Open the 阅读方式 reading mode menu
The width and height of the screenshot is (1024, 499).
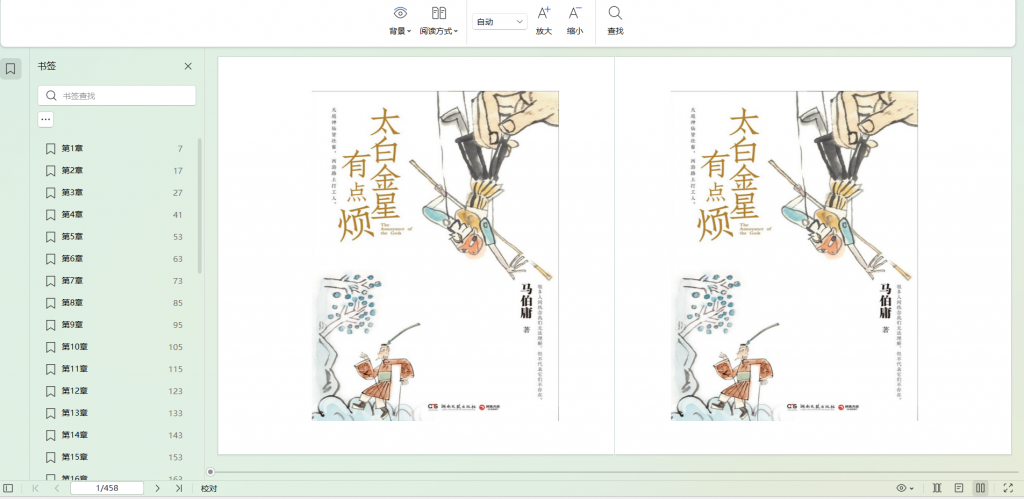point(438,20)
